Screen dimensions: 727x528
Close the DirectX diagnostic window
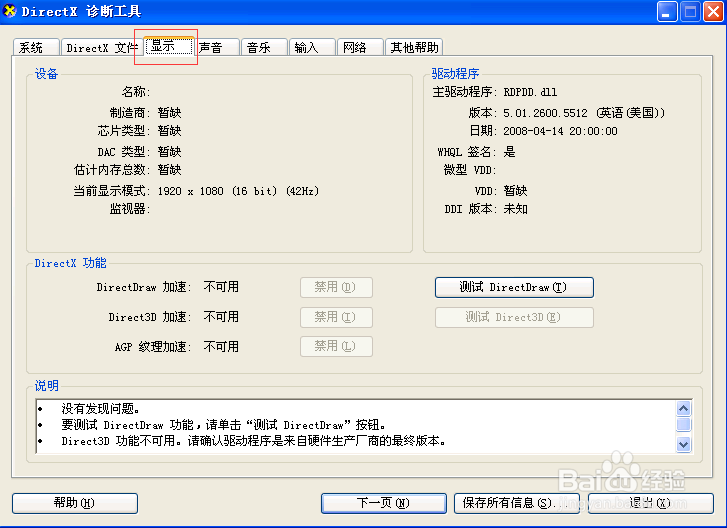tap(714, 12)
